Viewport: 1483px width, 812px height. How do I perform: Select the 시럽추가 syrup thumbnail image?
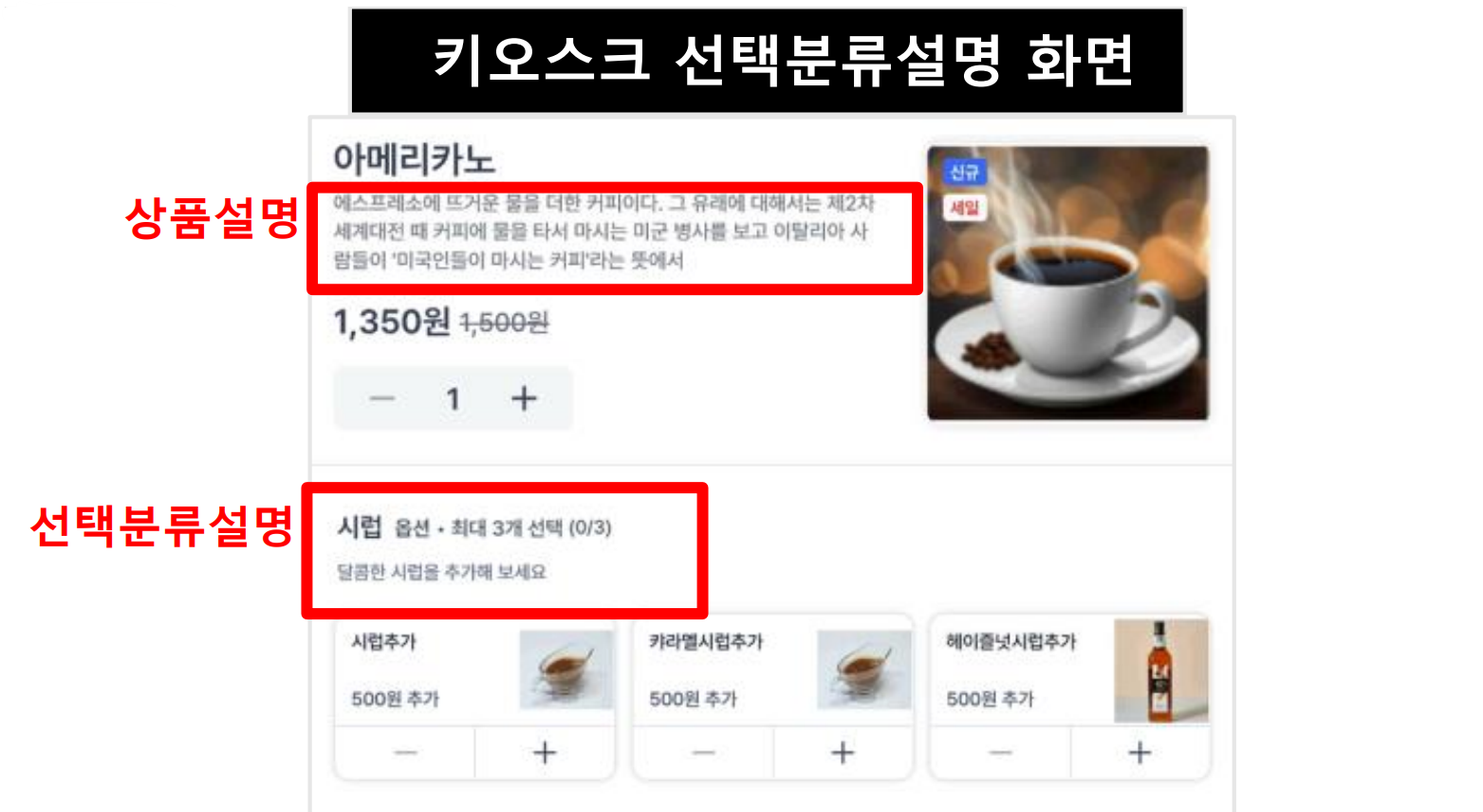pos(566,670)
